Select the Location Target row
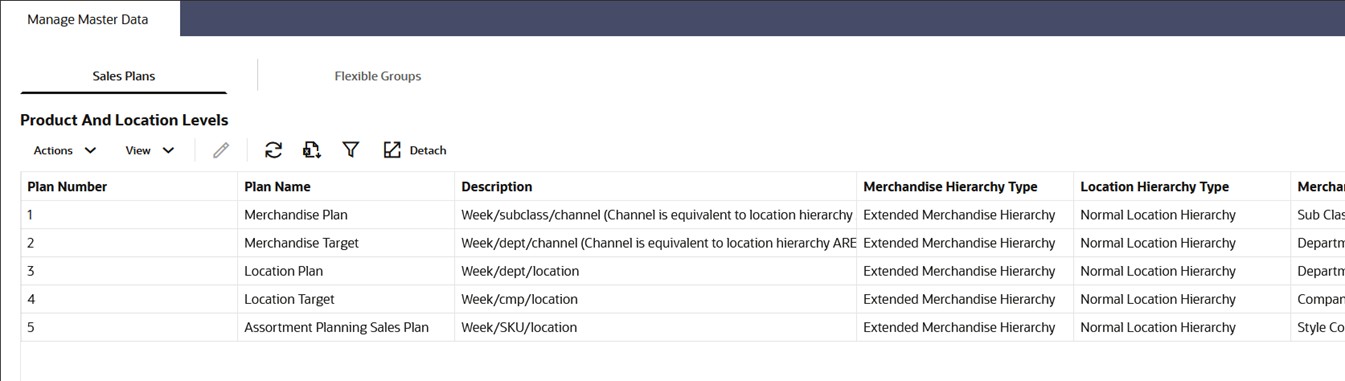This screenshot has width=1345, height=381. 683,299
